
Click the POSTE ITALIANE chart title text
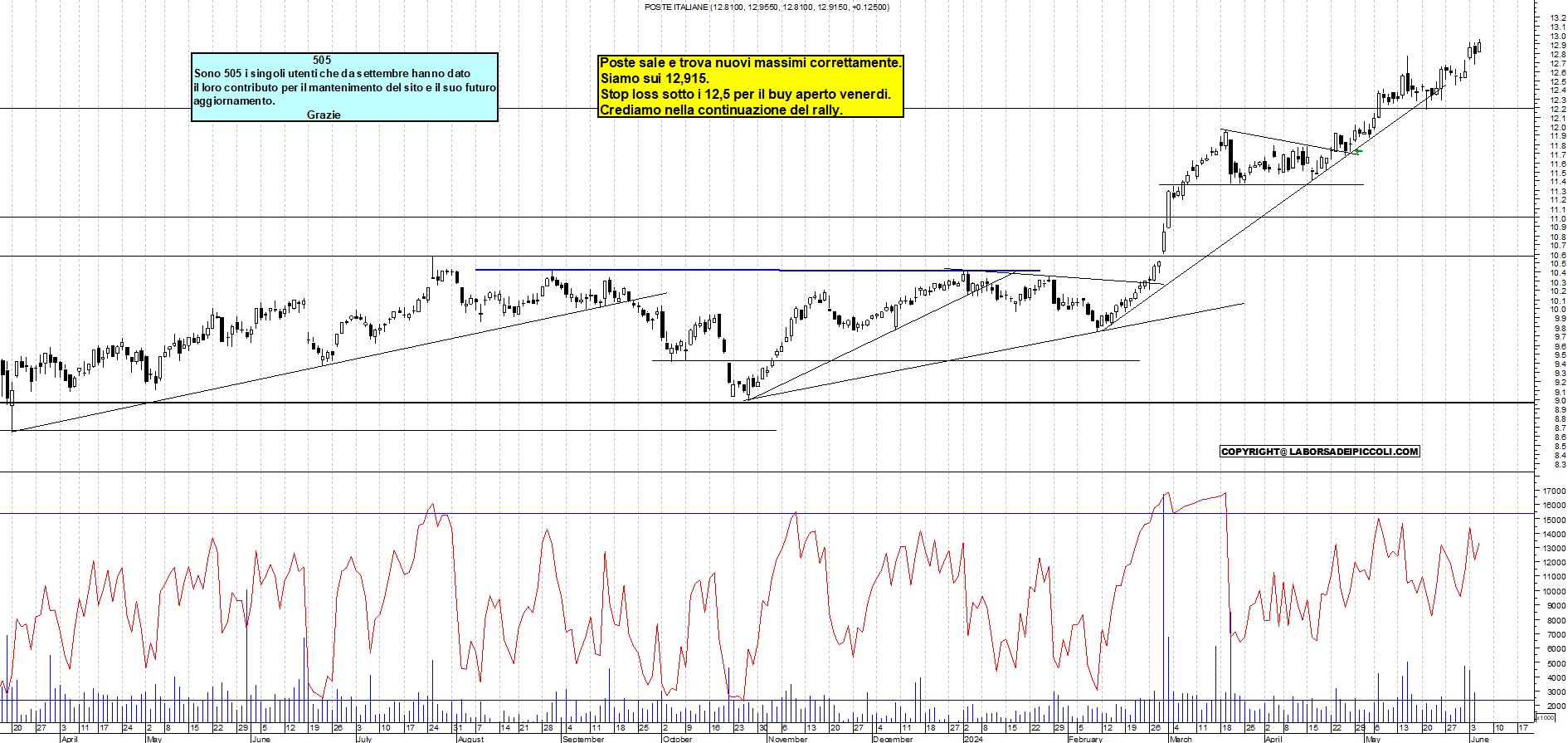(x=767, y=7)
